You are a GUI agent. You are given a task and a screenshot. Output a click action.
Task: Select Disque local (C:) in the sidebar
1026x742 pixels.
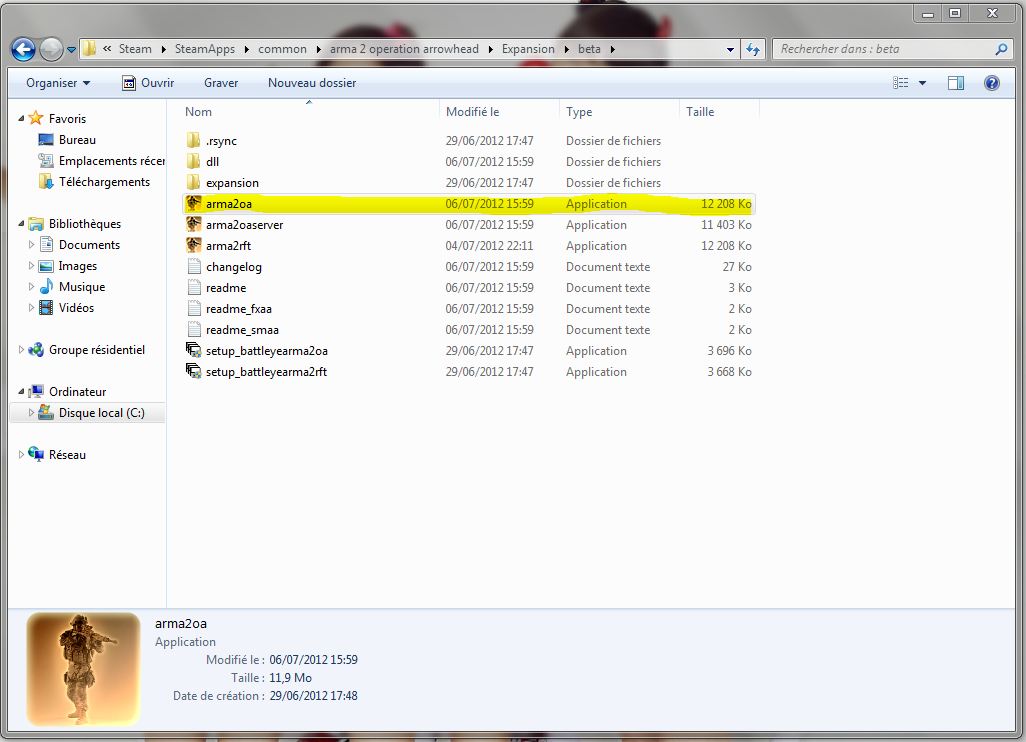pyautogui.click(x=101, y=413)
